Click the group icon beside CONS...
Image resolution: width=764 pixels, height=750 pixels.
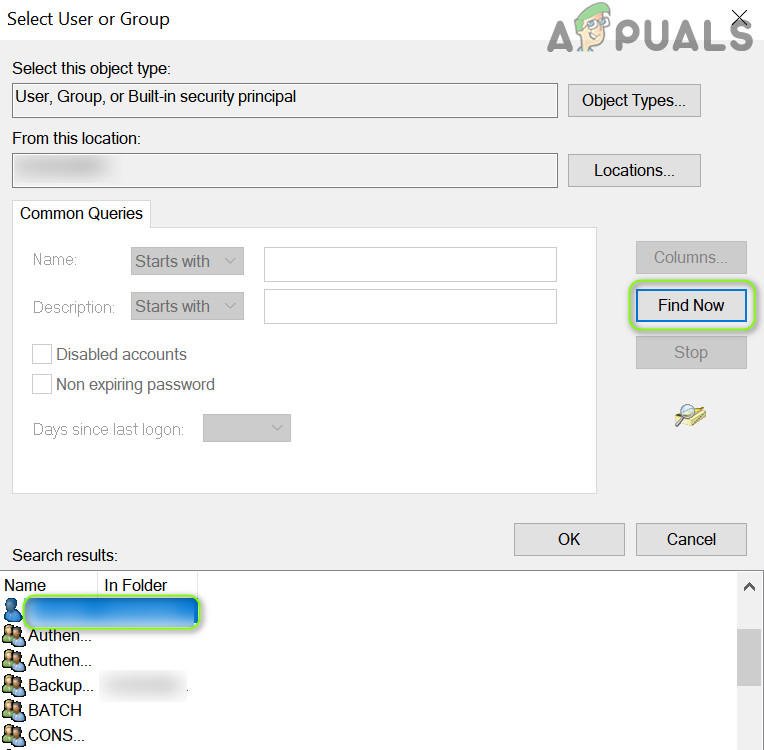(x=14, y=735)
